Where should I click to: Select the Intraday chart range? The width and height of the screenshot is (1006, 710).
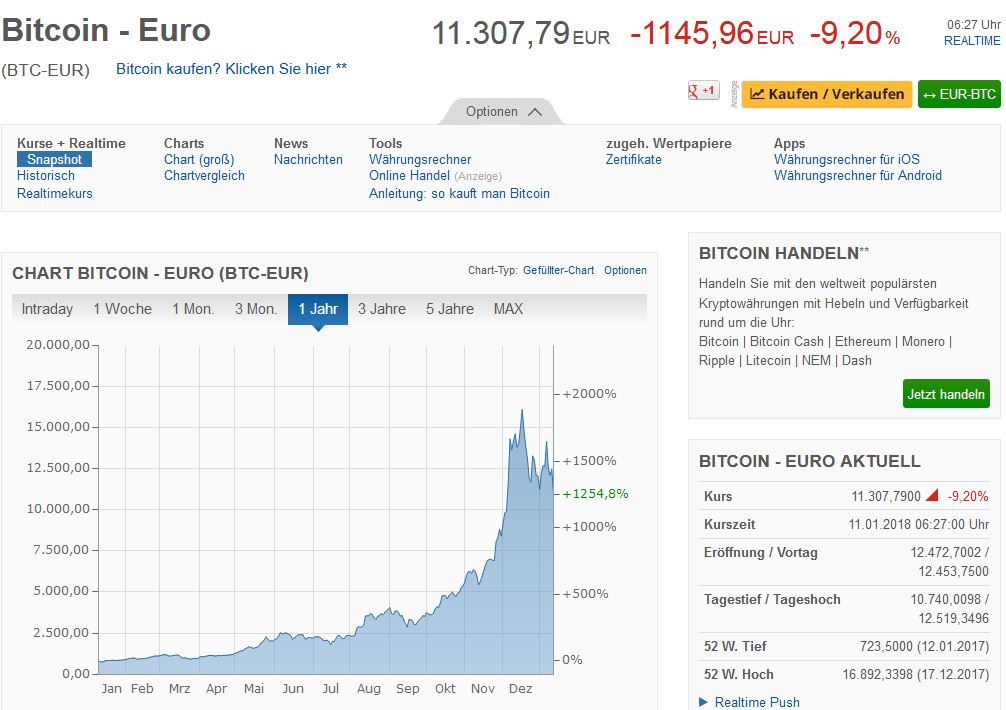(47, 309)
